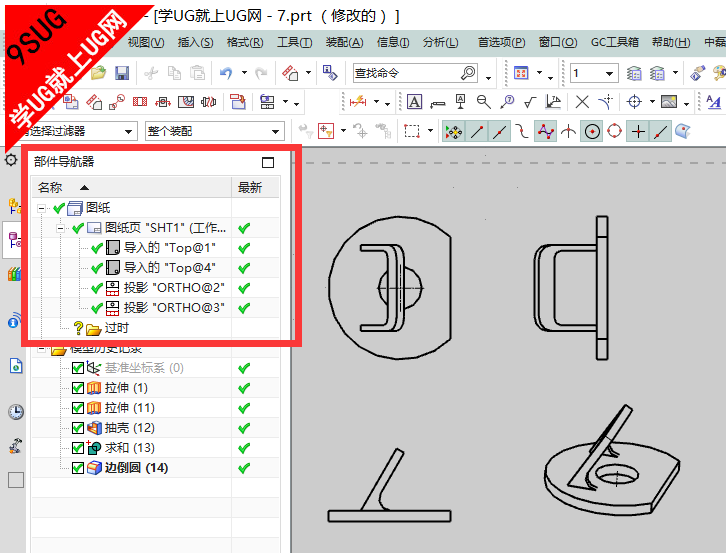
Task: Uncheck the 抽壳 (12) feature checkbox
Action: coord(78,427)
